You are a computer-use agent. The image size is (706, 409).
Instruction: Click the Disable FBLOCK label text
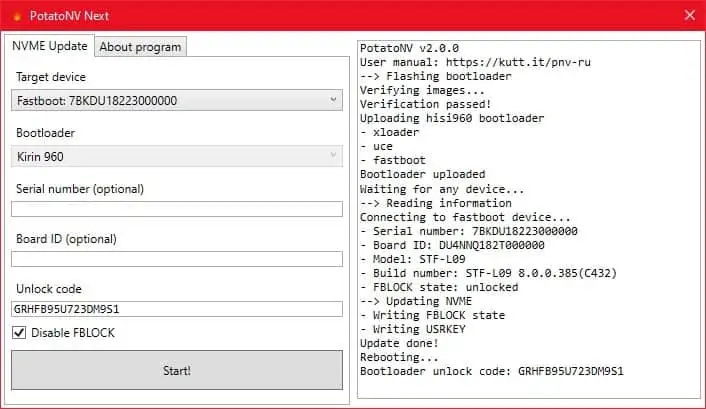point(73,332)
